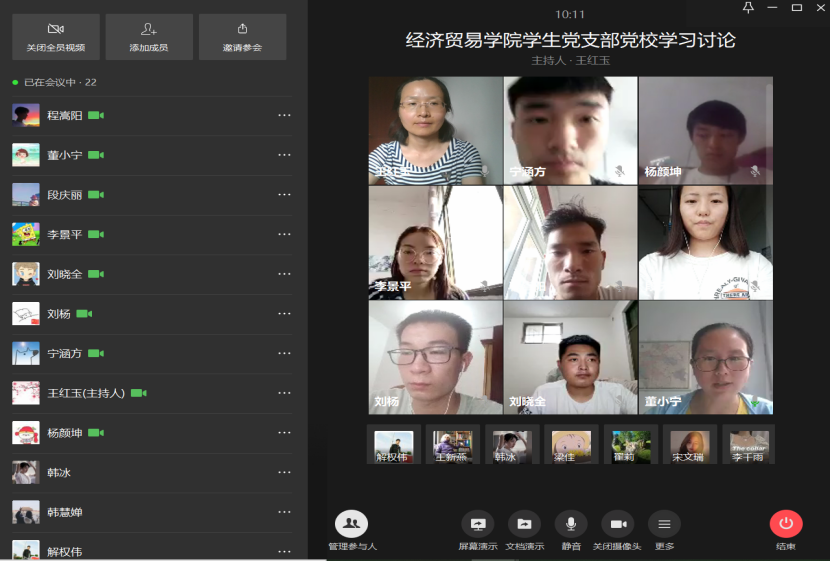The width and height of the screenshot is (830, 562).
Task: Start 文档演示 document presentation
Action: tap(524, 530)
